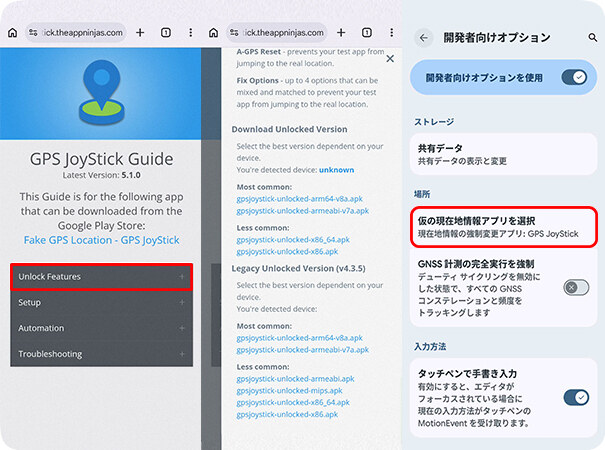Turn off 開発者向けオプションを使用 switch
This screenshot has height=450, width=605.
click(575, 78)
